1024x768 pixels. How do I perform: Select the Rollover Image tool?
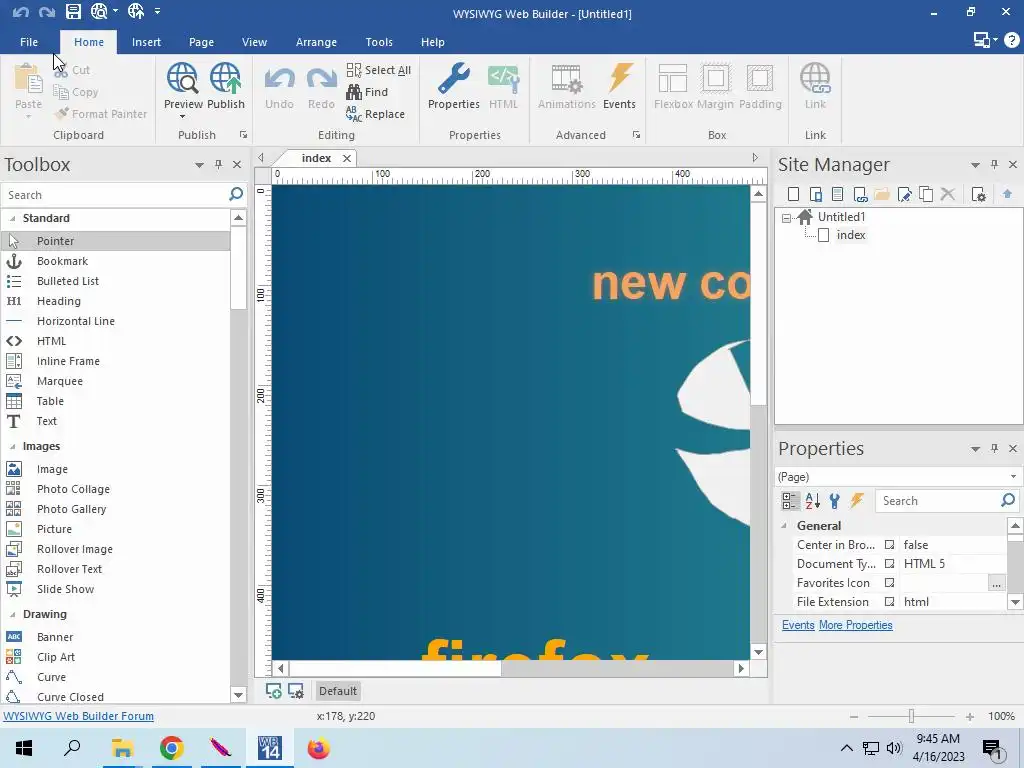116,549
